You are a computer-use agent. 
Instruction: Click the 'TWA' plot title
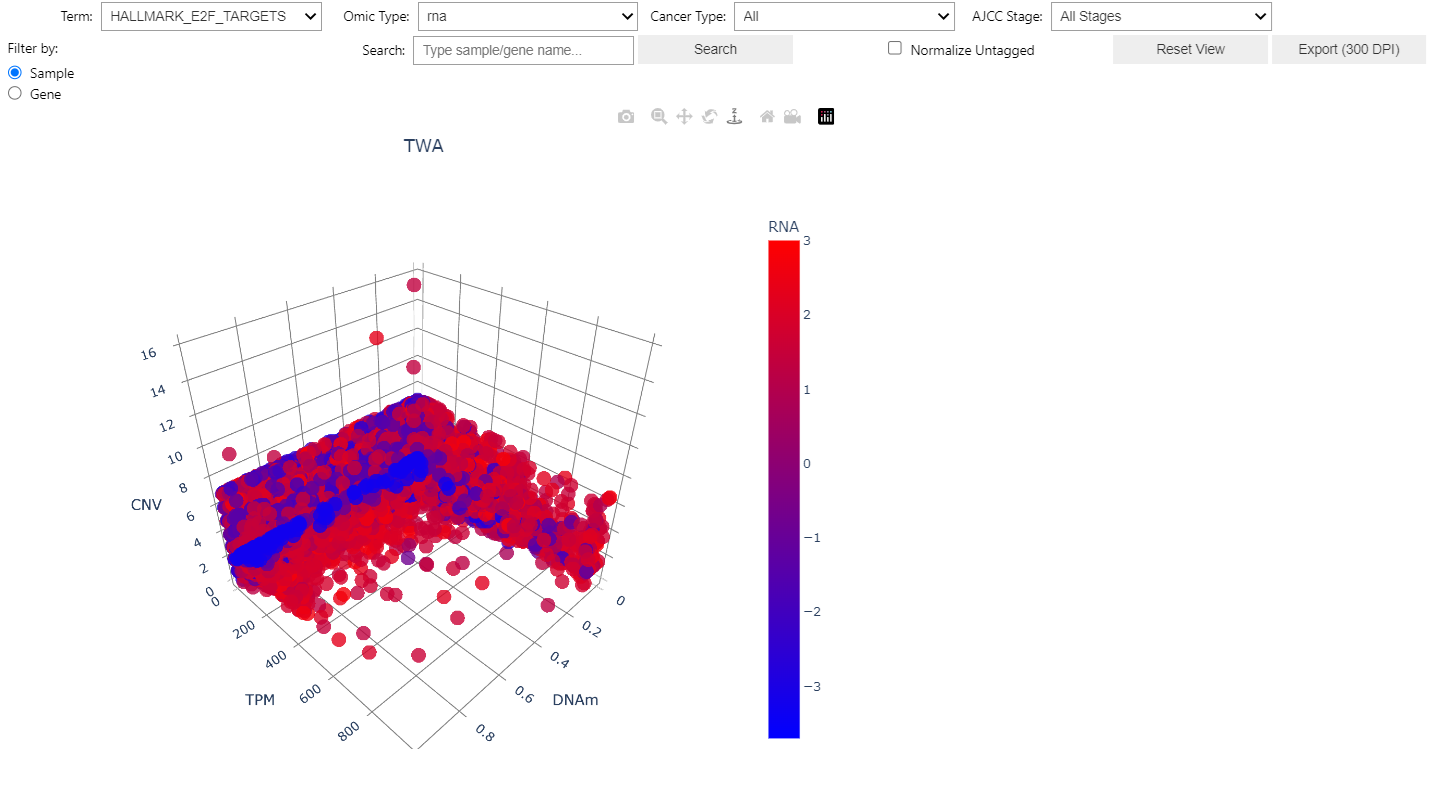[x=423, y=146]
